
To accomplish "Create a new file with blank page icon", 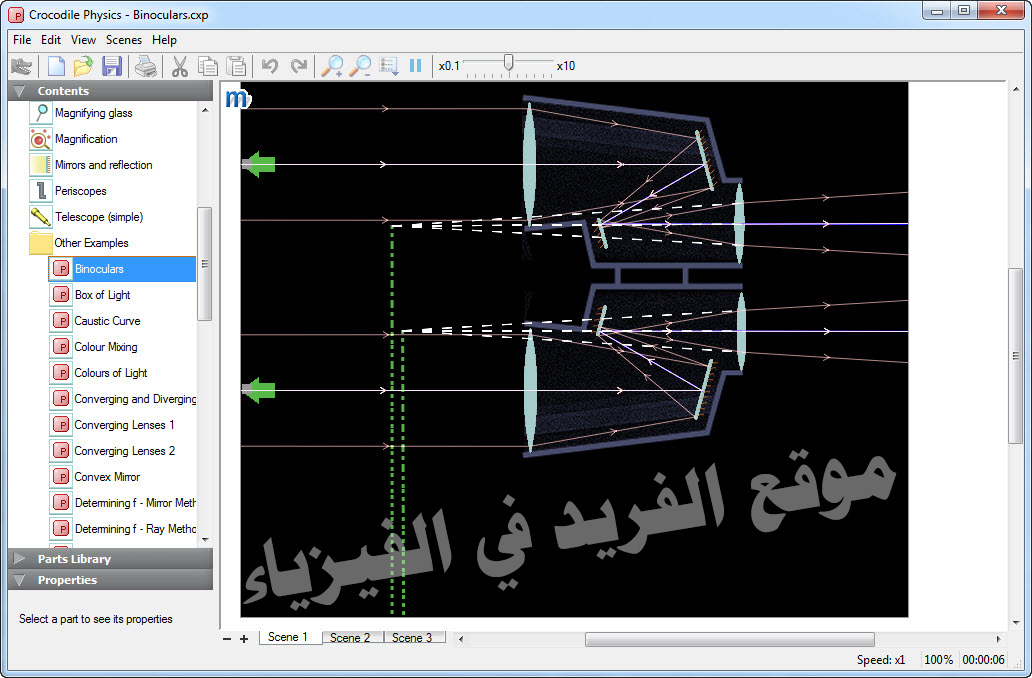I will click(x=57, y=66).
